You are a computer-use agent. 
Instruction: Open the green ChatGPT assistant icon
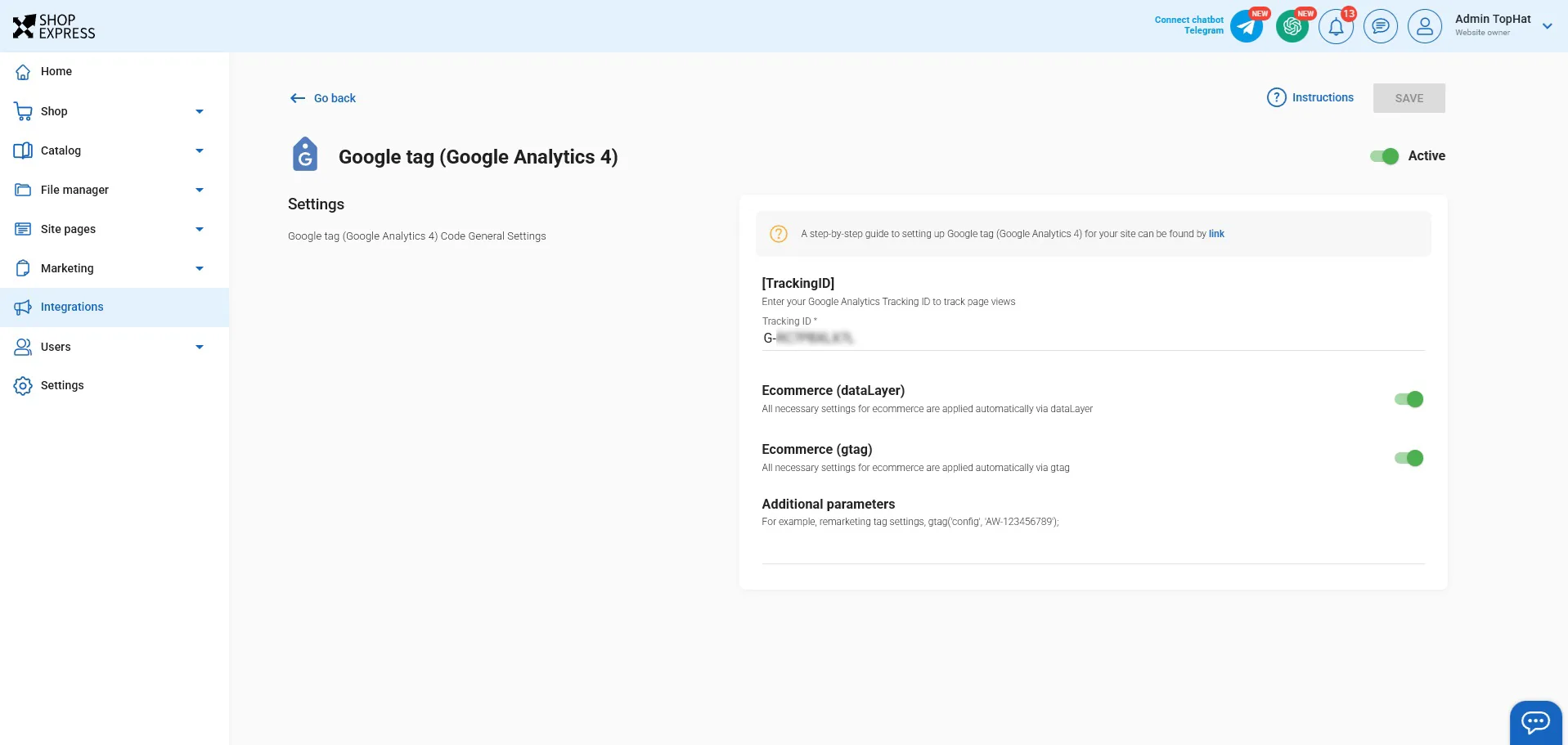point(1292,27)
